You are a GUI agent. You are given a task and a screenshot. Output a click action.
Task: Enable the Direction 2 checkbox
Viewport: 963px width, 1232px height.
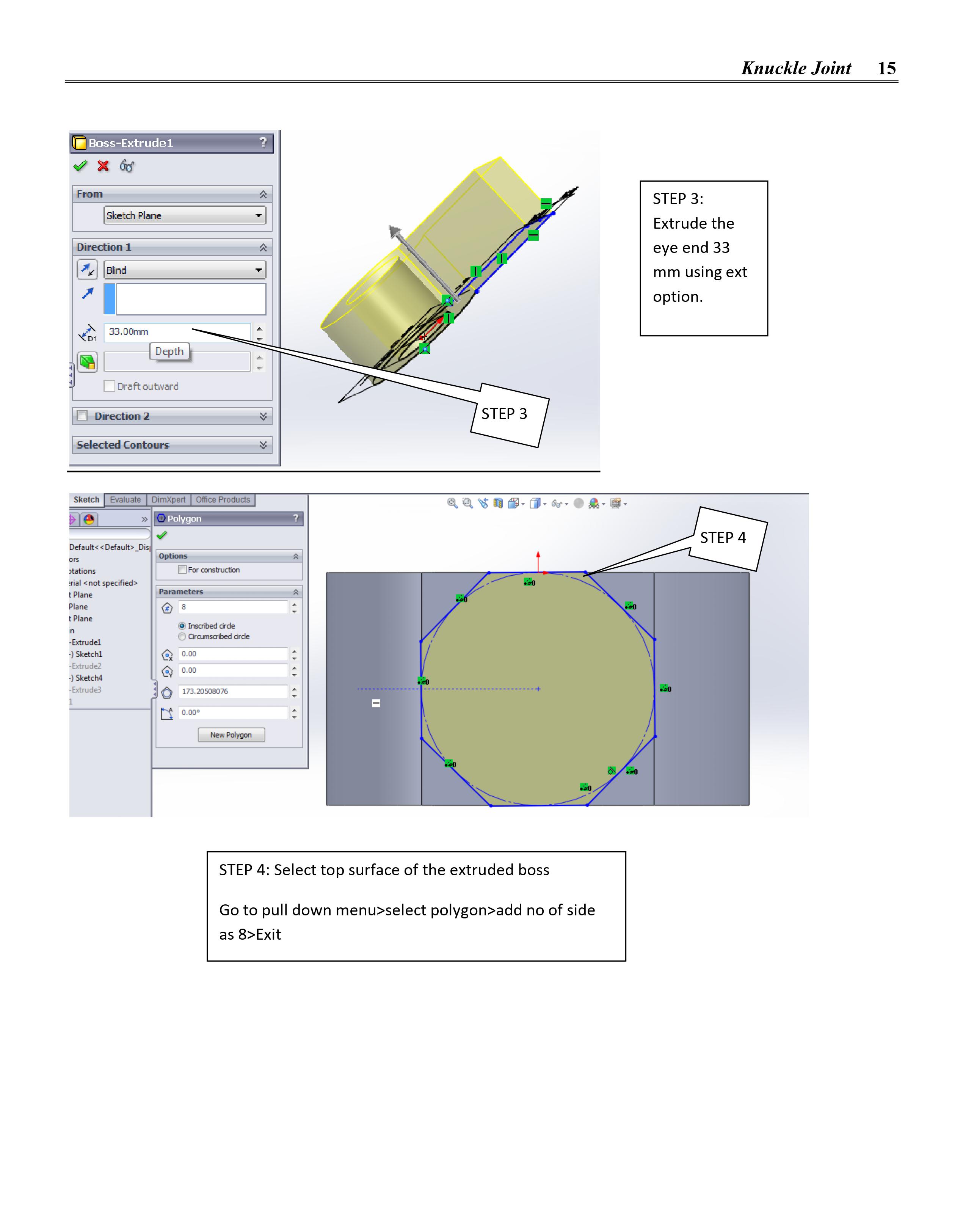(x=82, y=416)
